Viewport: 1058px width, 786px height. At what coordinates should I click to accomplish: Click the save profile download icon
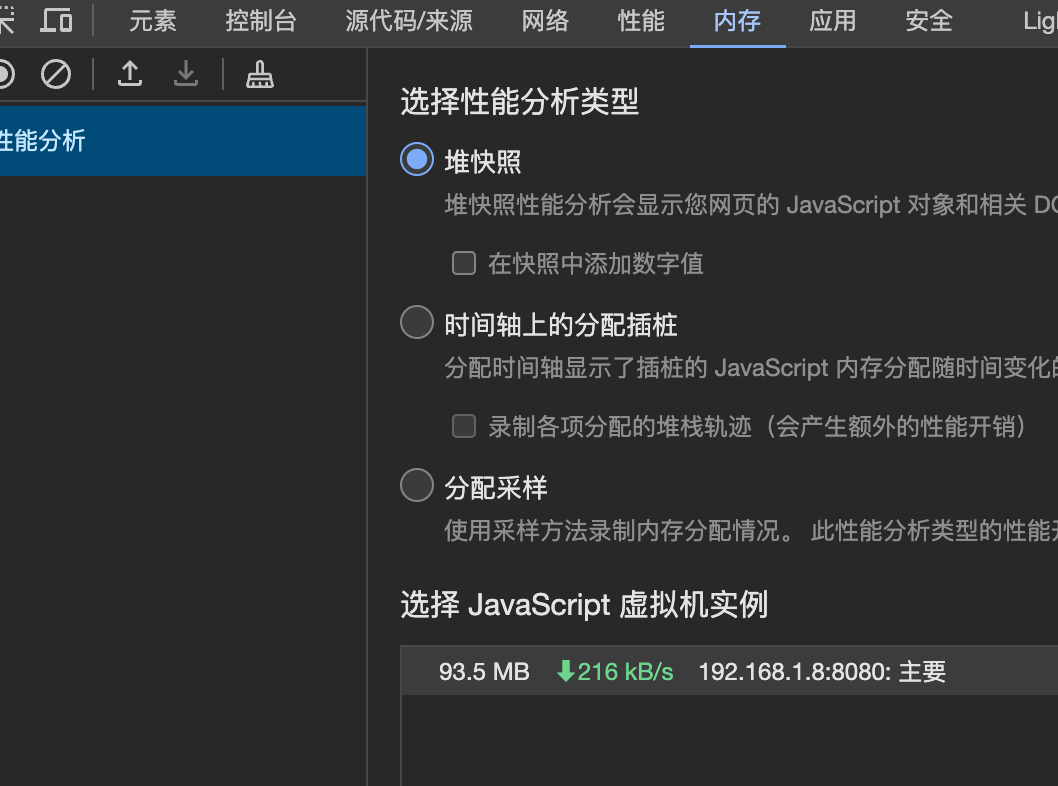(186, 74)
